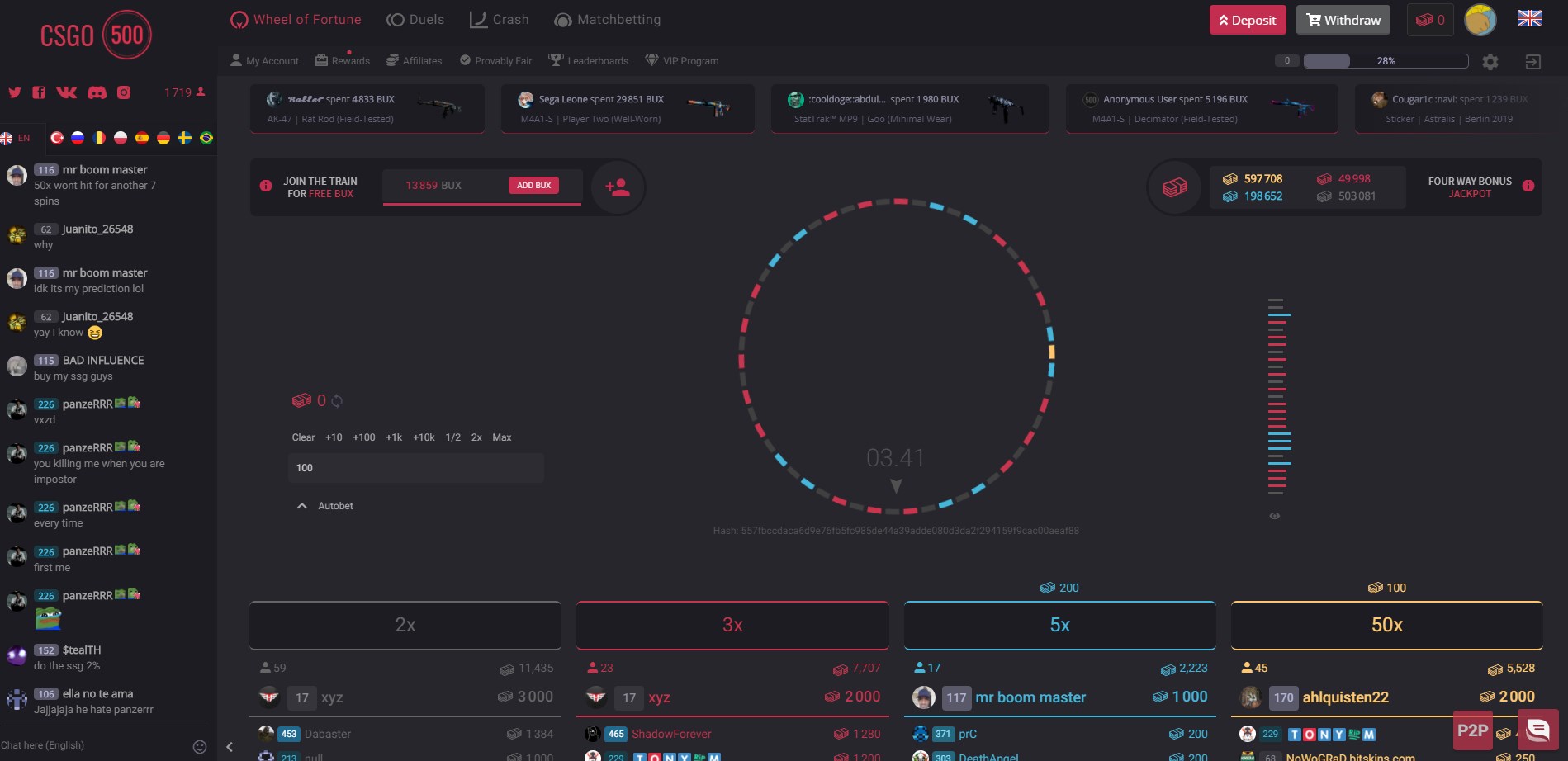Click the settings gear icon

tap(1490, 62)
